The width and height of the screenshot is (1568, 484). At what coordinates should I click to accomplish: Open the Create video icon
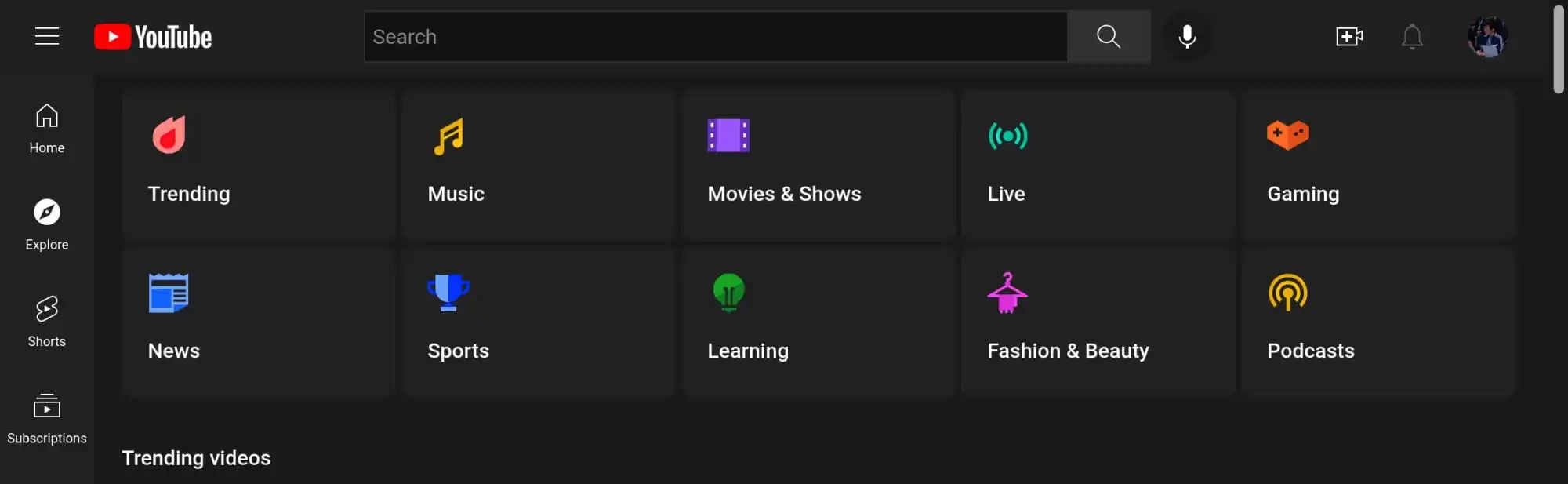click(x=1348, y=37)
